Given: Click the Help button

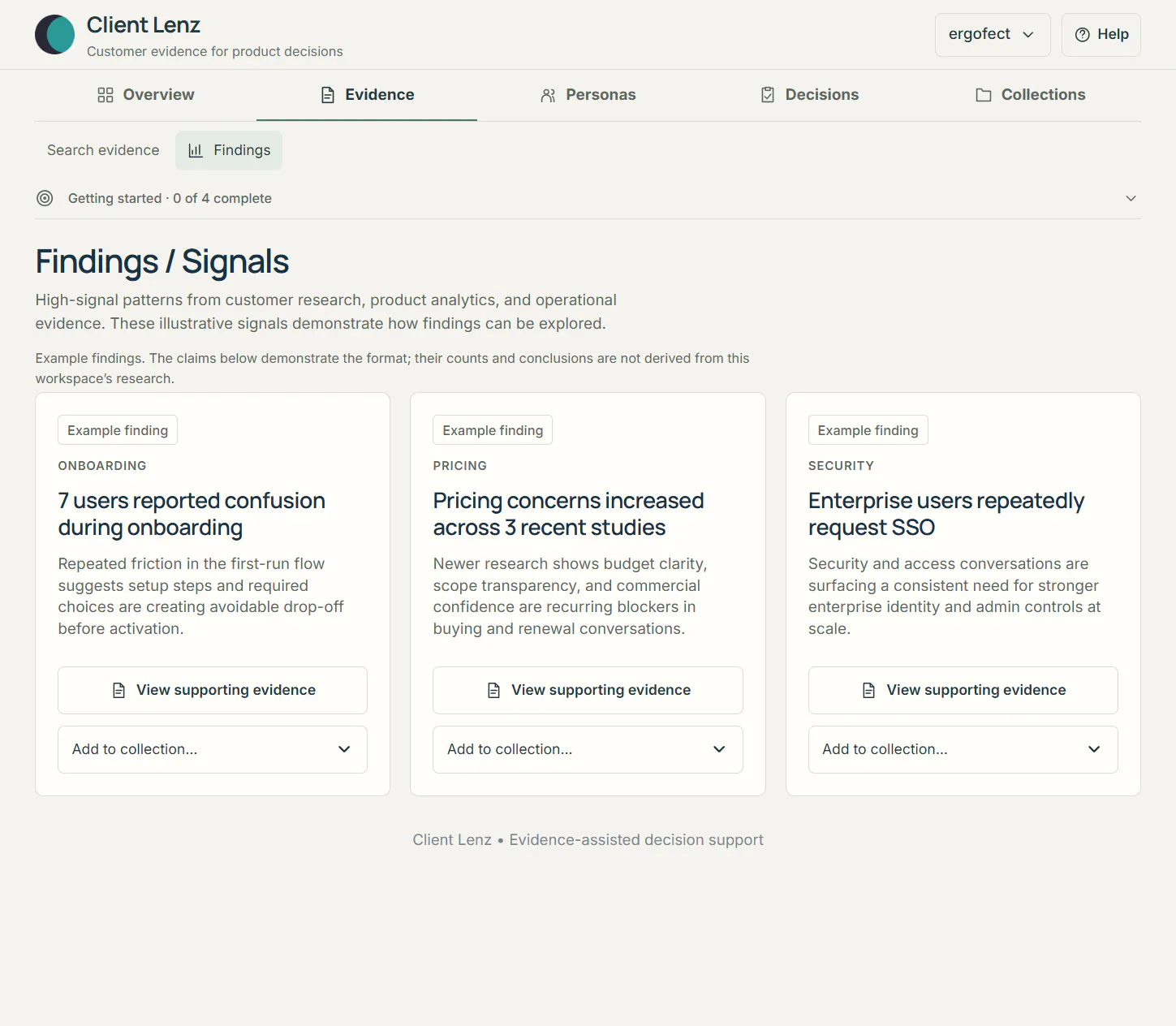Looking at the screenshot, I should tap(1101, 35).
